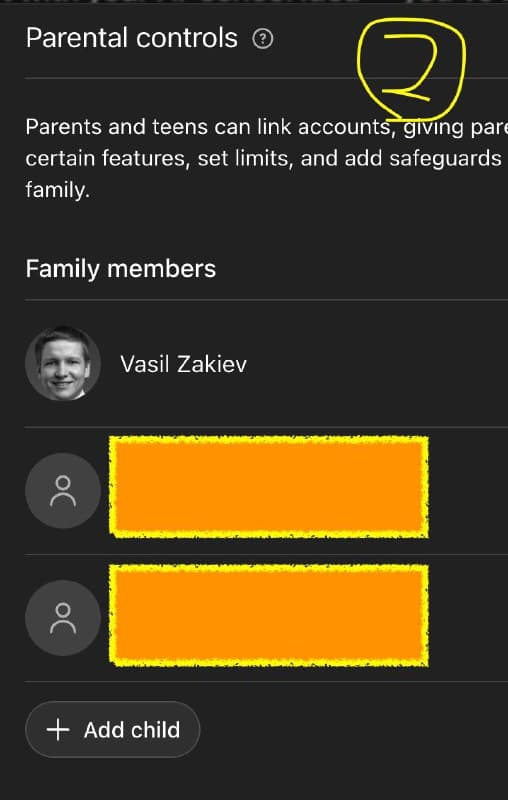This screenshot has width=508, height=800.
Task: Open Vasil Zakiev's profile photo
Action: (x=63, y=363)
